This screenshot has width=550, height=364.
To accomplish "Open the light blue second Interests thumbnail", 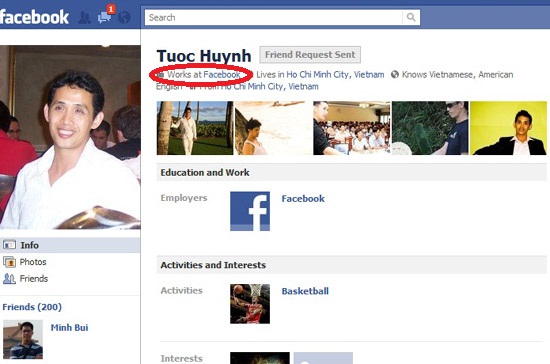I will coord(323,358).
